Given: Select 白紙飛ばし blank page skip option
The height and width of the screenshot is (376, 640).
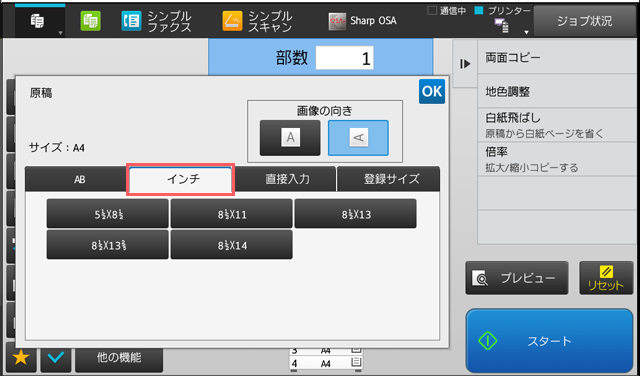Looking at the screenshot, I should point(557,125).
